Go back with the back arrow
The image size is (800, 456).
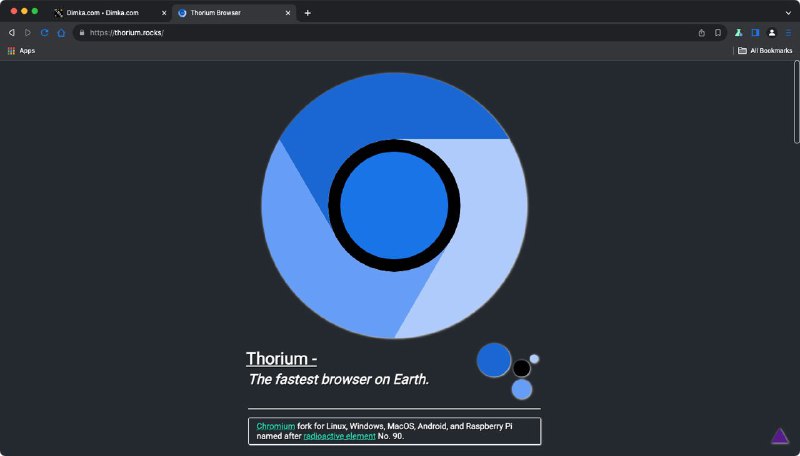[11, 33]
